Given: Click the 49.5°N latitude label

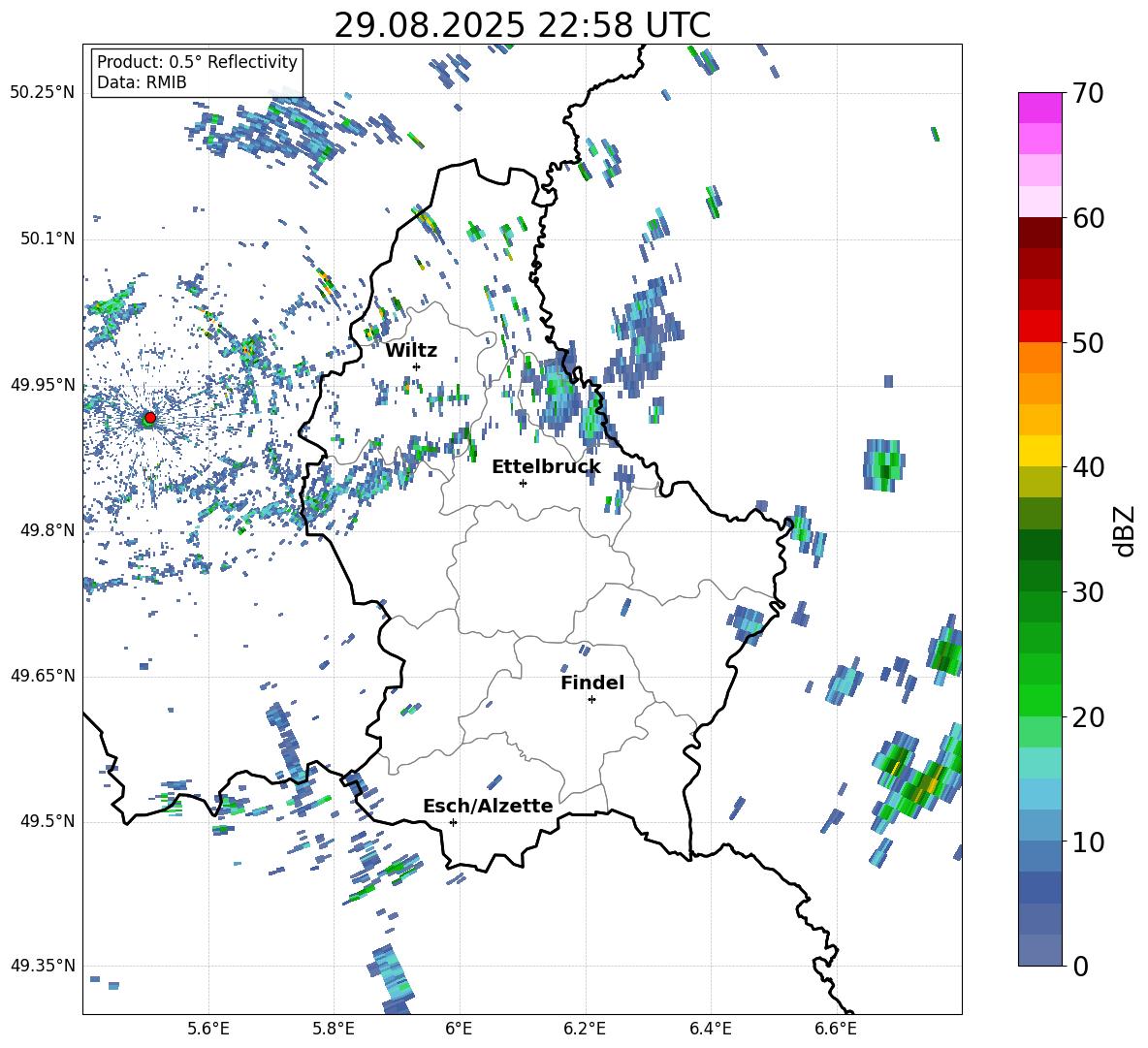Looking at the screenshot, I should [x=48, y=821].
